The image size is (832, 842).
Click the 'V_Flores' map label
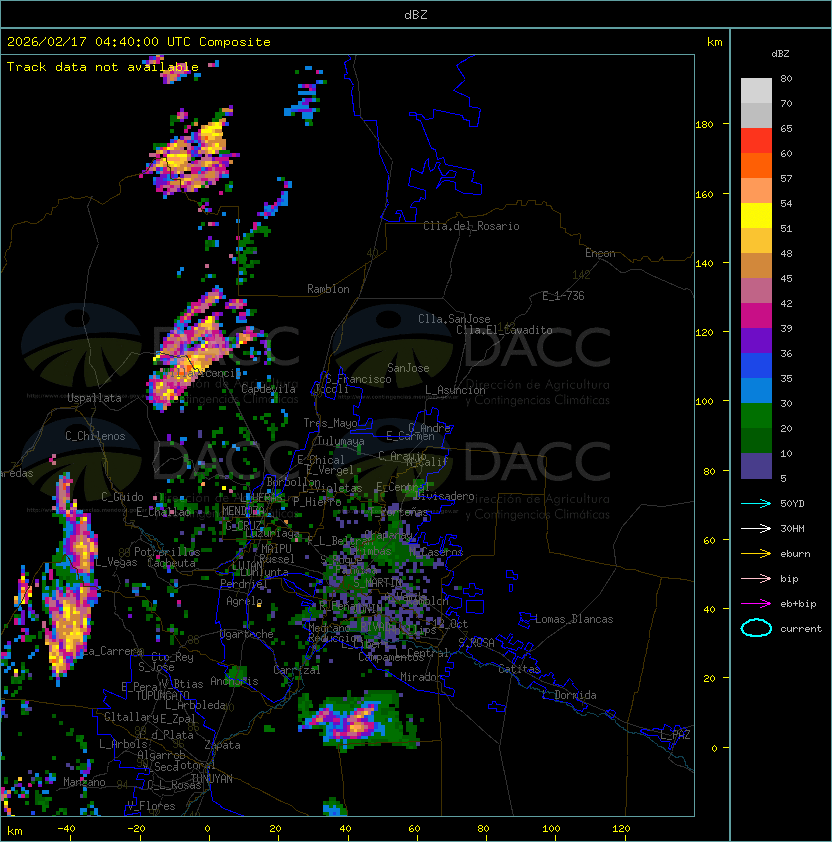pos(151,806)
